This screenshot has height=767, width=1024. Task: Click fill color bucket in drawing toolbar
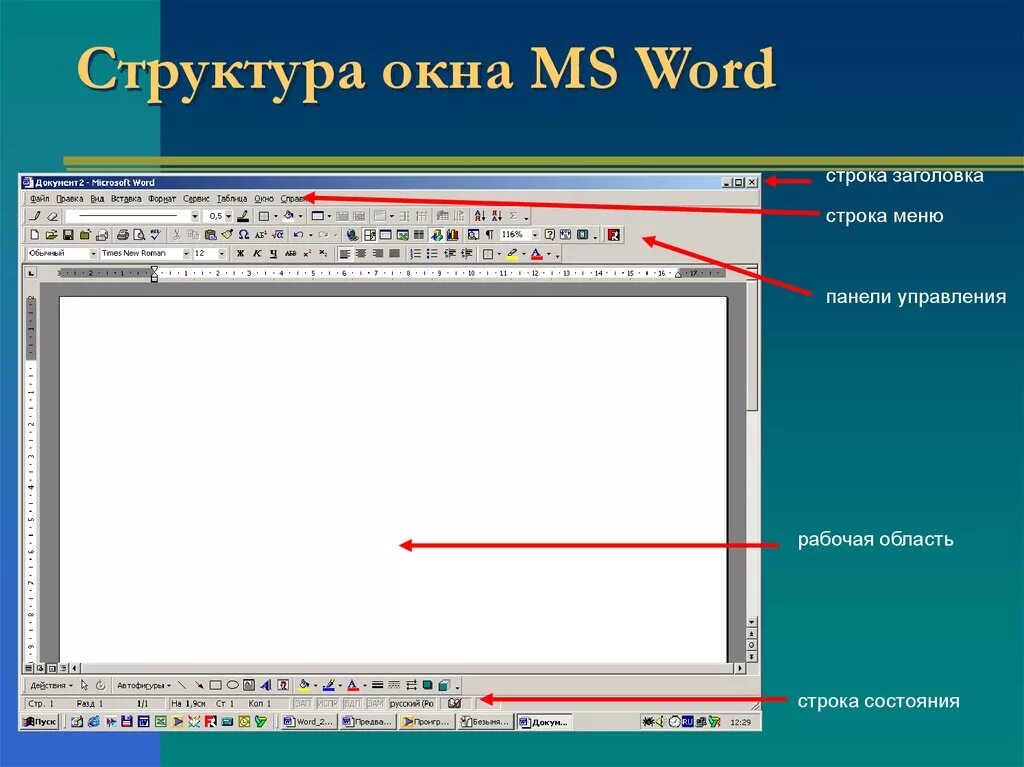pos(304,685)
